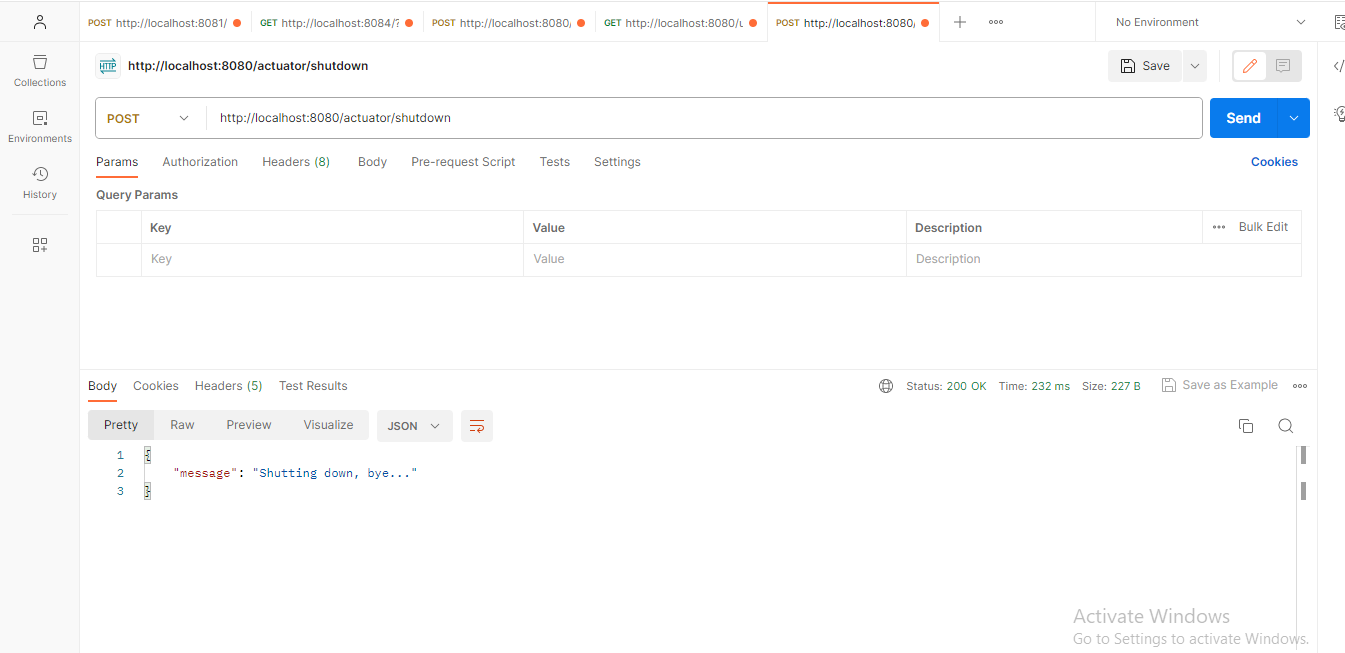
Task: Open the JSON format dropdown
Action: (414, 425)
